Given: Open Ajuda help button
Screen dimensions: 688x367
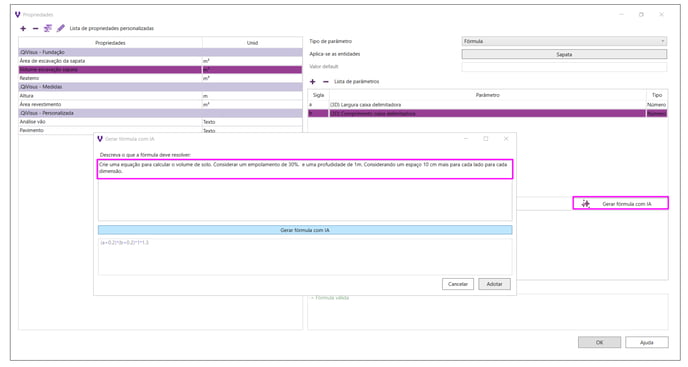Looking at the screenshot, I should click(x=647, y=342).
